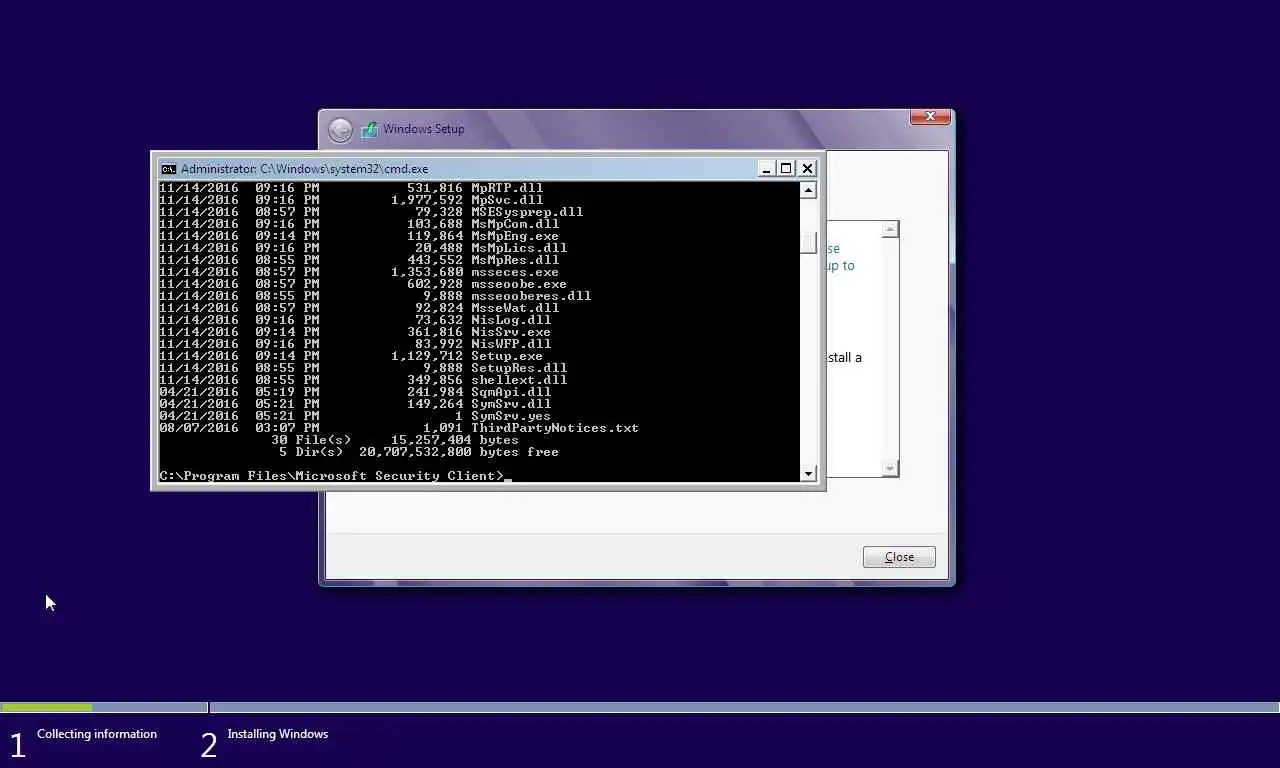1280x768 pixels.
Task: Click the cmd scrollbar down arrow
Action: click(808, 473)
